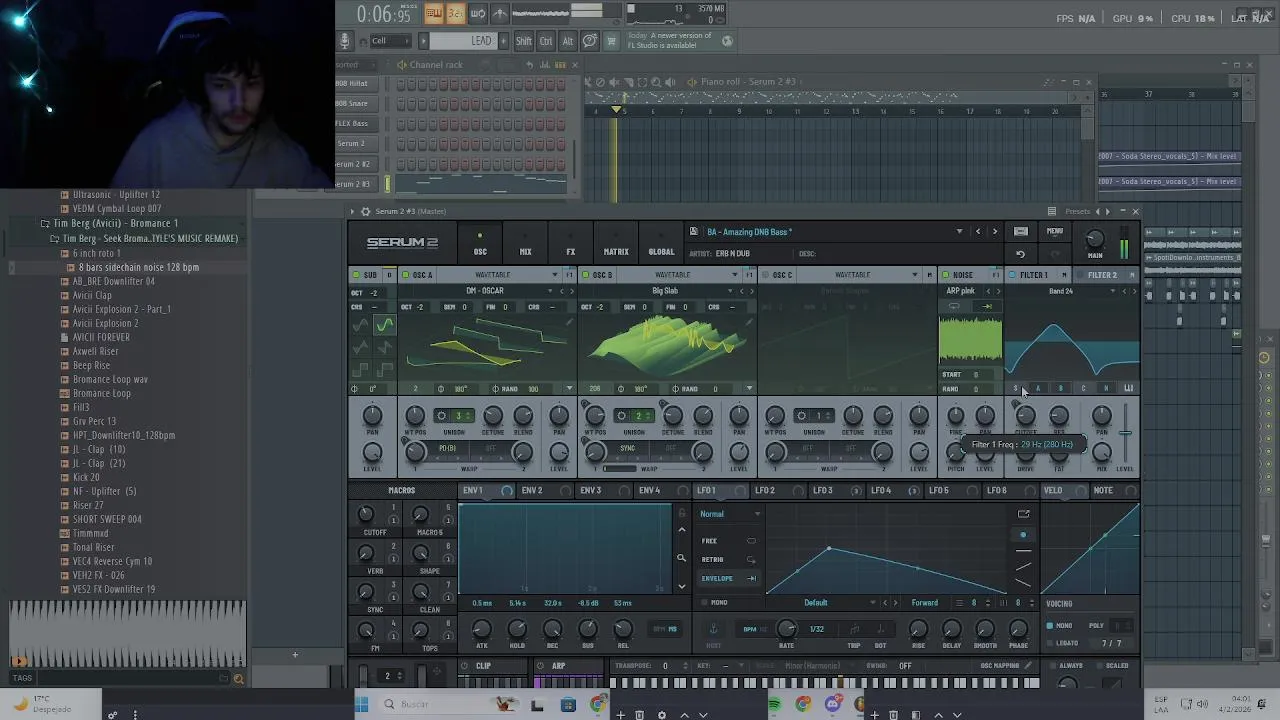This screenshot has width=1280, height=720.
Task: Select the LFO 2 tab
Action: 764,491
